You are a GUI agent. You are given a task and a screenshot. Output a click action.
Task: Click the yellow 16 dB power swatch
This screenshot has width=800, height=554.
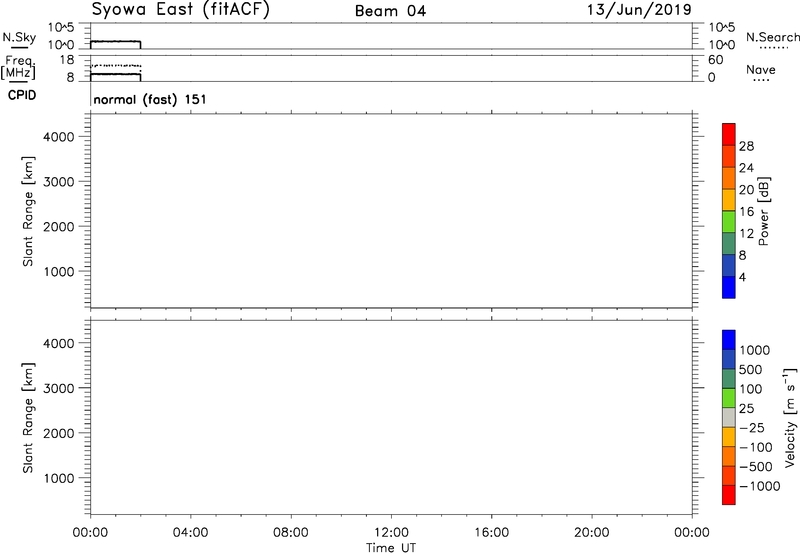click(729, 200)
